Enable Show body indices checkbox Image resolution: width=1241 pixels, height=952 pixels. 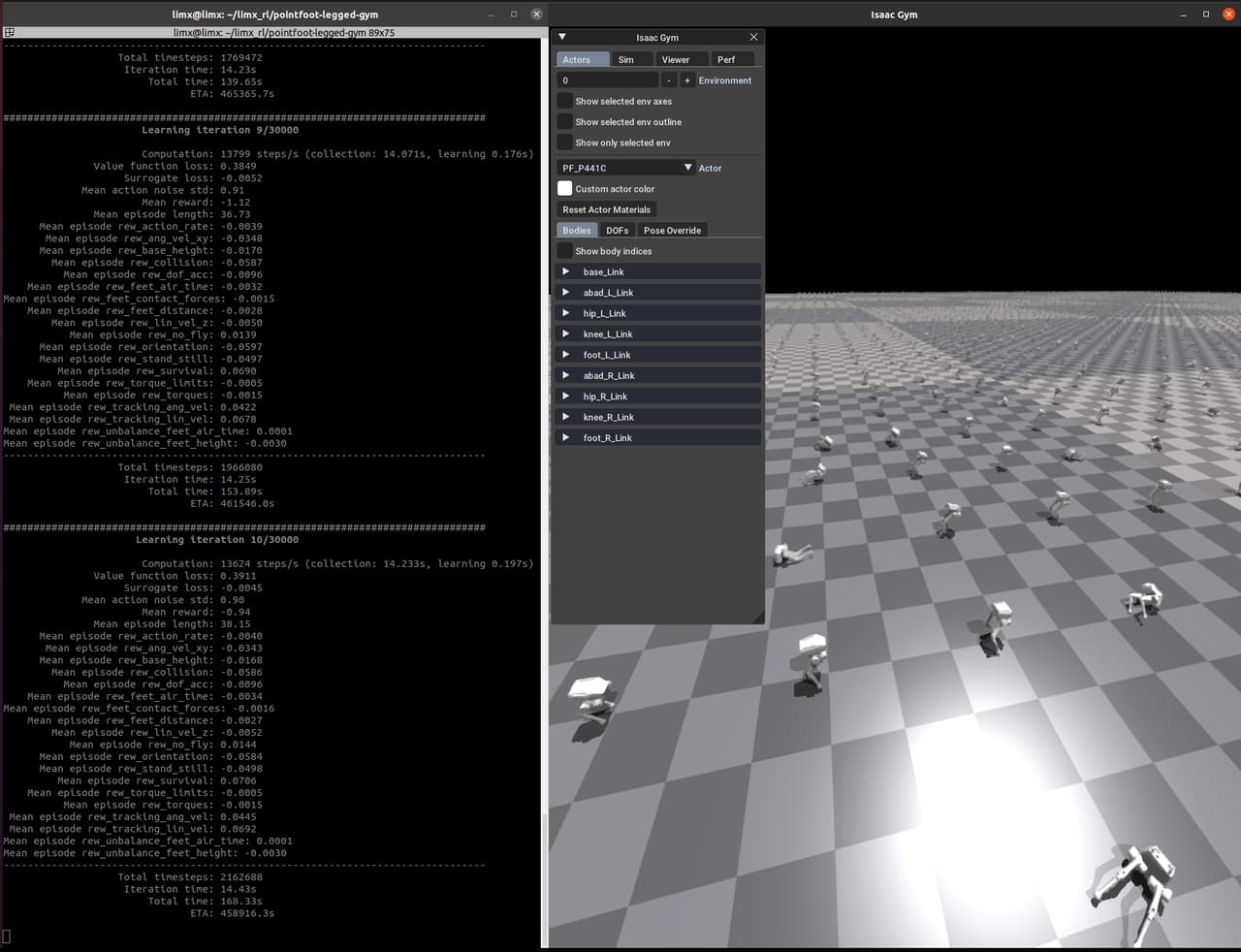(x=564, y=251)
